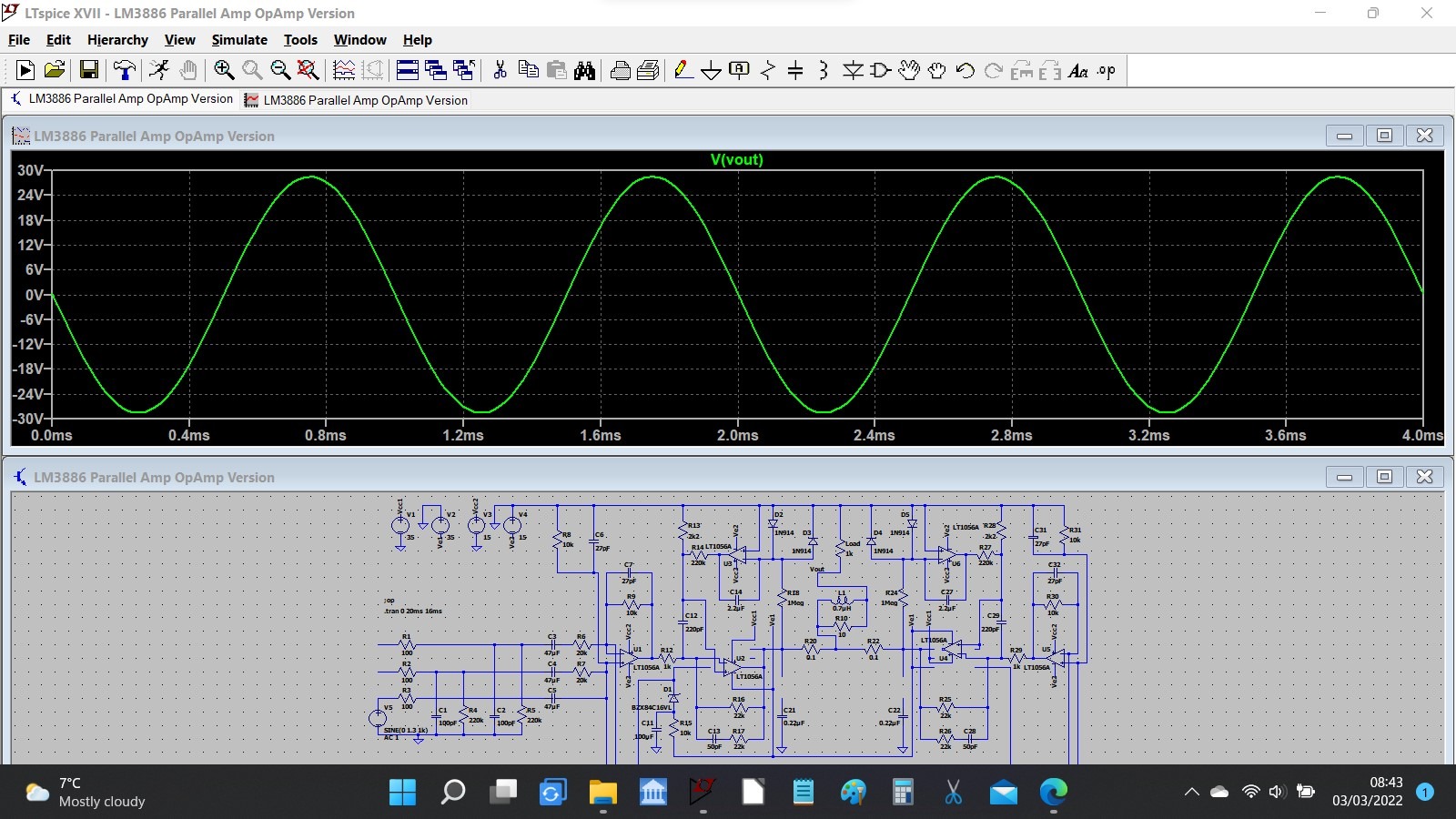
Task: Add a SPICE directive with .op icon
Action: click(1107, 70)
